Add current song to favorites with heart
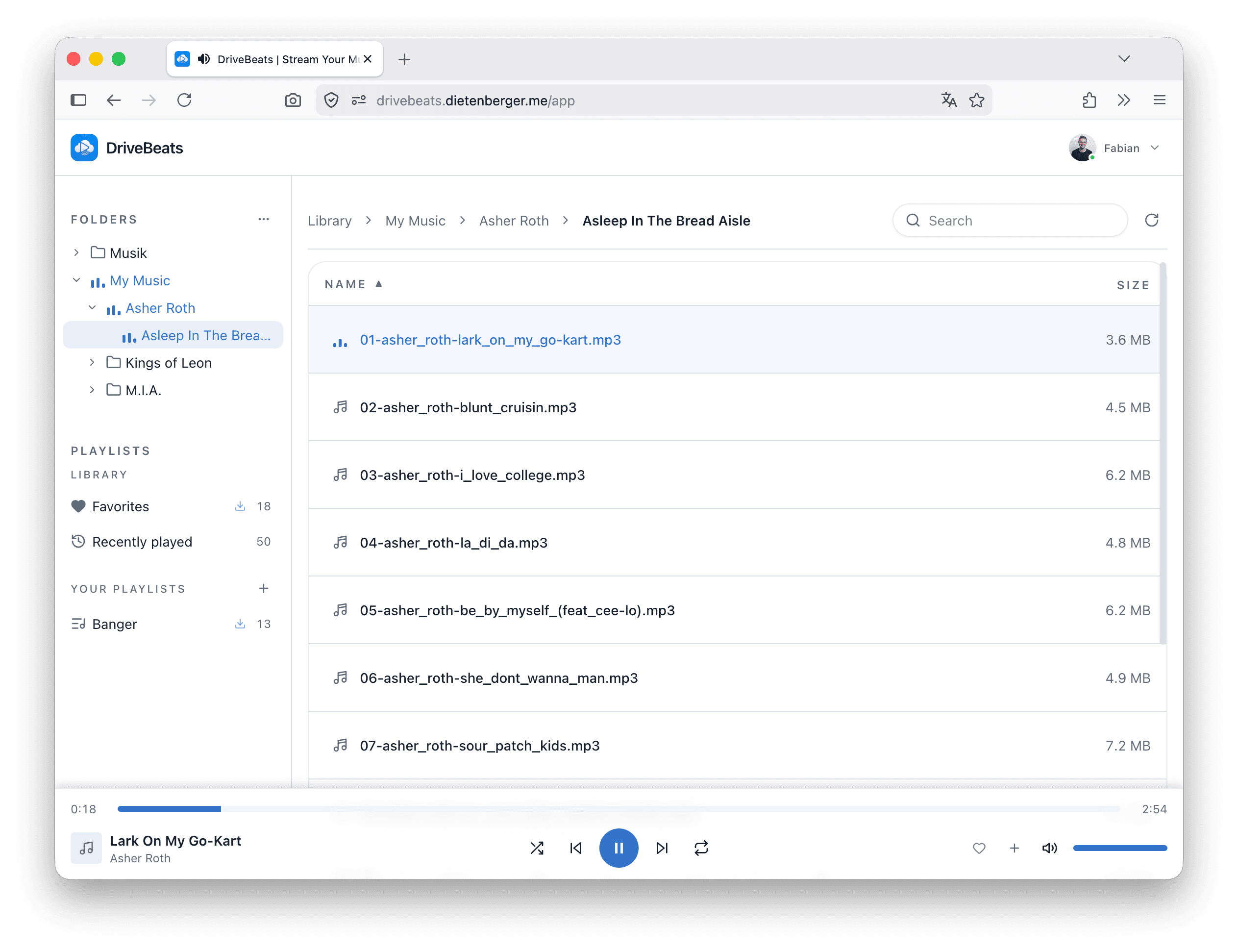 (979, 848)
